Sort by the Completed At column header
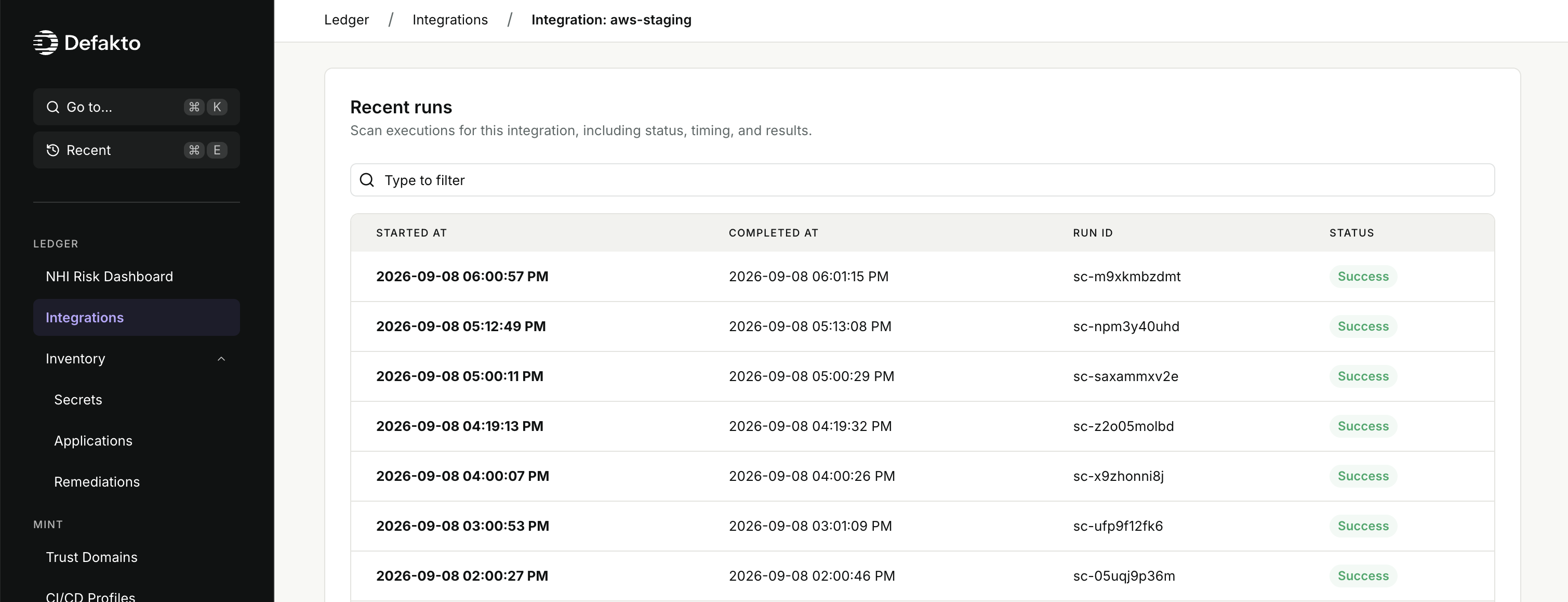The height and width of the screenshot is (602, 1568). coord(773,233)
